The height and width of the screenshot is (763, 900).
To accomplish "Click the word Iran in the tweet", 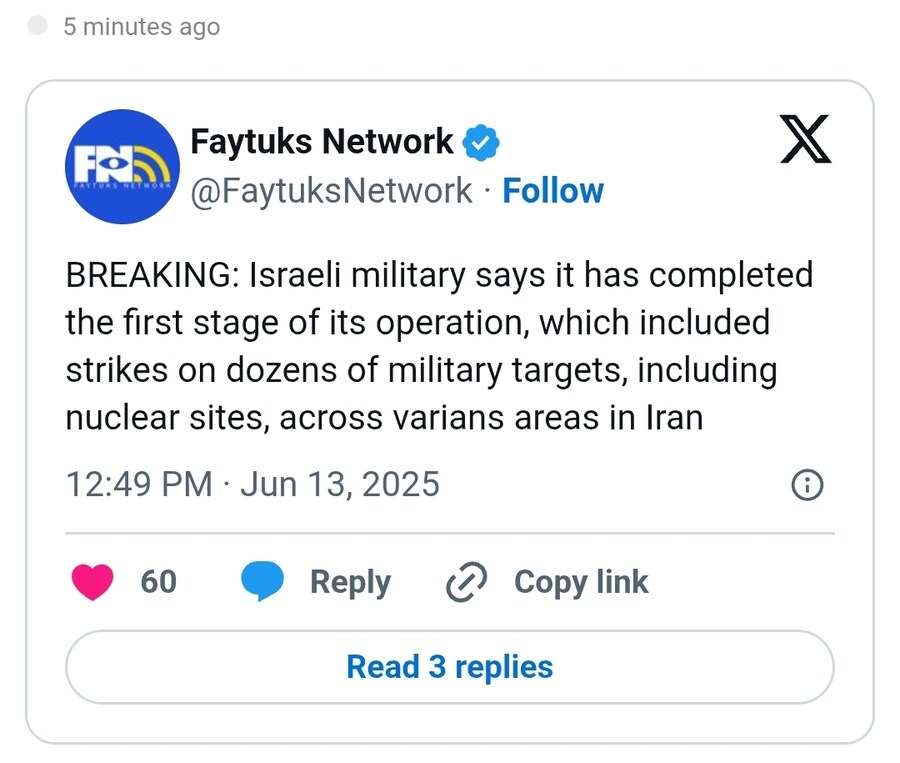I will [674, 417].
